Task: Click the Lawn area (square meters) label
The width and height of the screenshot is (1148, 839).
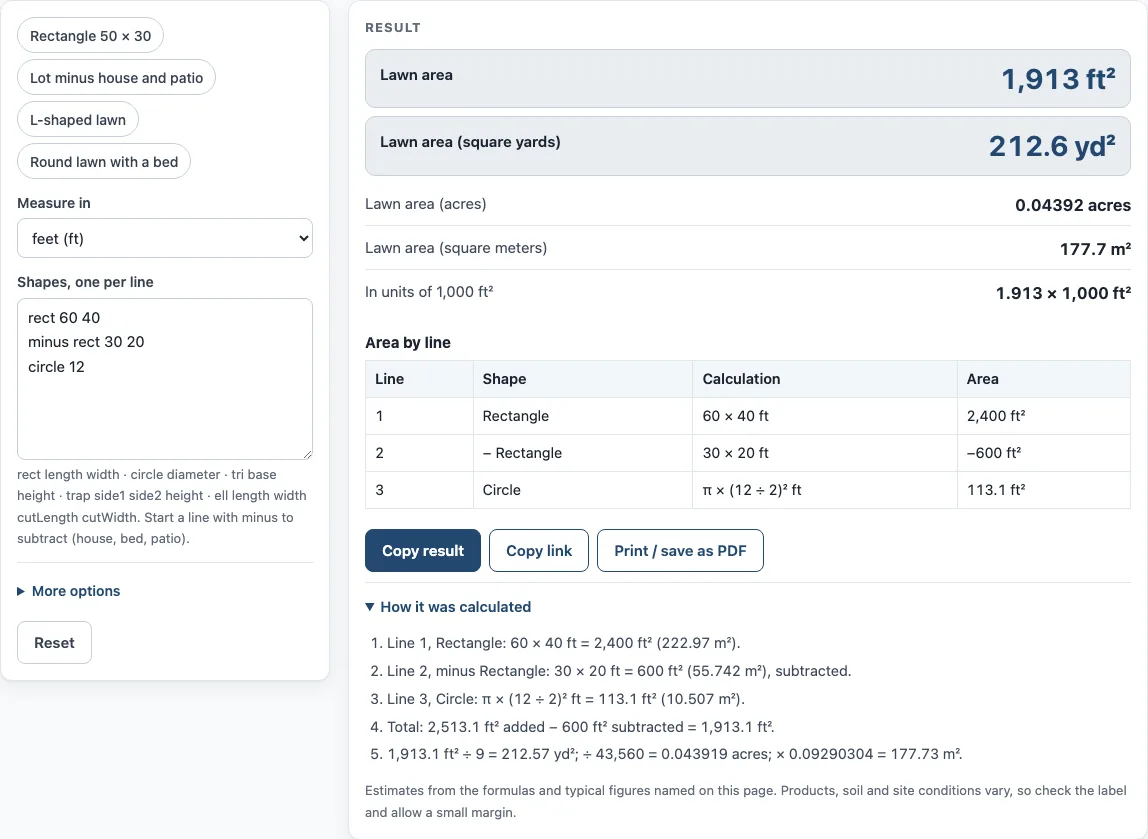Action: (455, 247)
